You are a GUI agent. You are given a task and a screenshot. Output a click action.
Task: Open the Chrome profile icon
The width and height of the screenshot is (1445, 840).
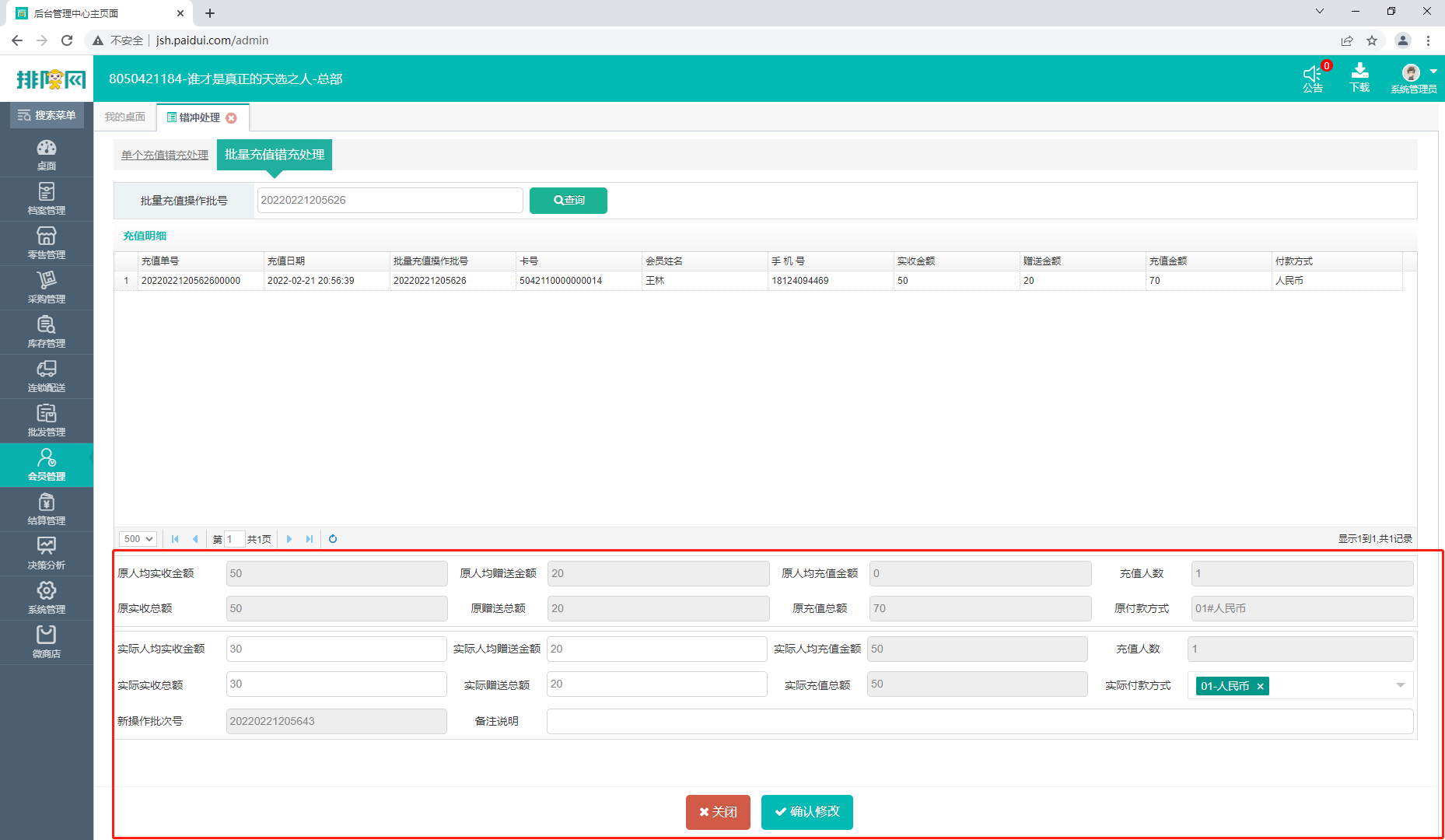[x=1403, y=40]
